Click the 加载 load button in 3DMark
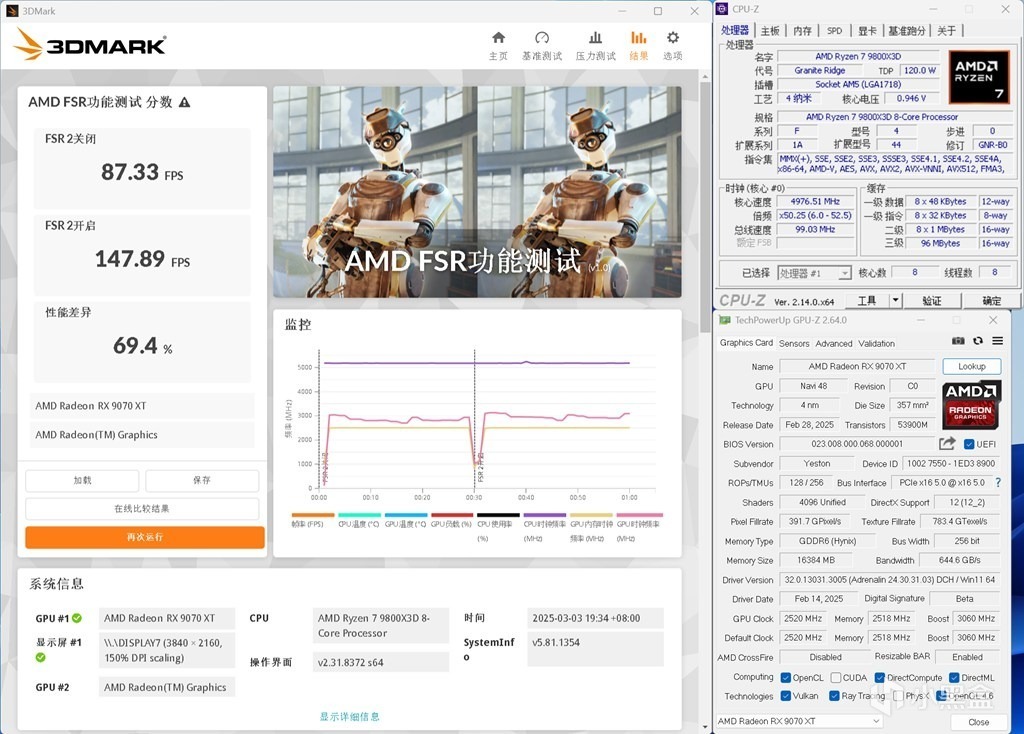Image resolution: width=1024 pixels, height=734 pixels. click(x=82, y=481)
